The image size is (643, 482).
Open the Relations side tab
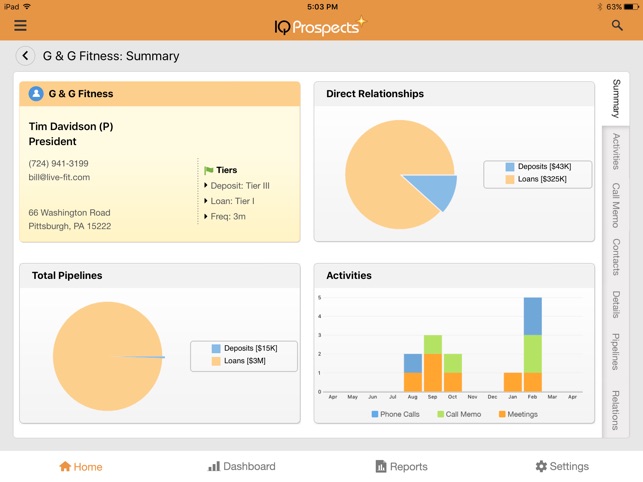click(x=616, y=410)
